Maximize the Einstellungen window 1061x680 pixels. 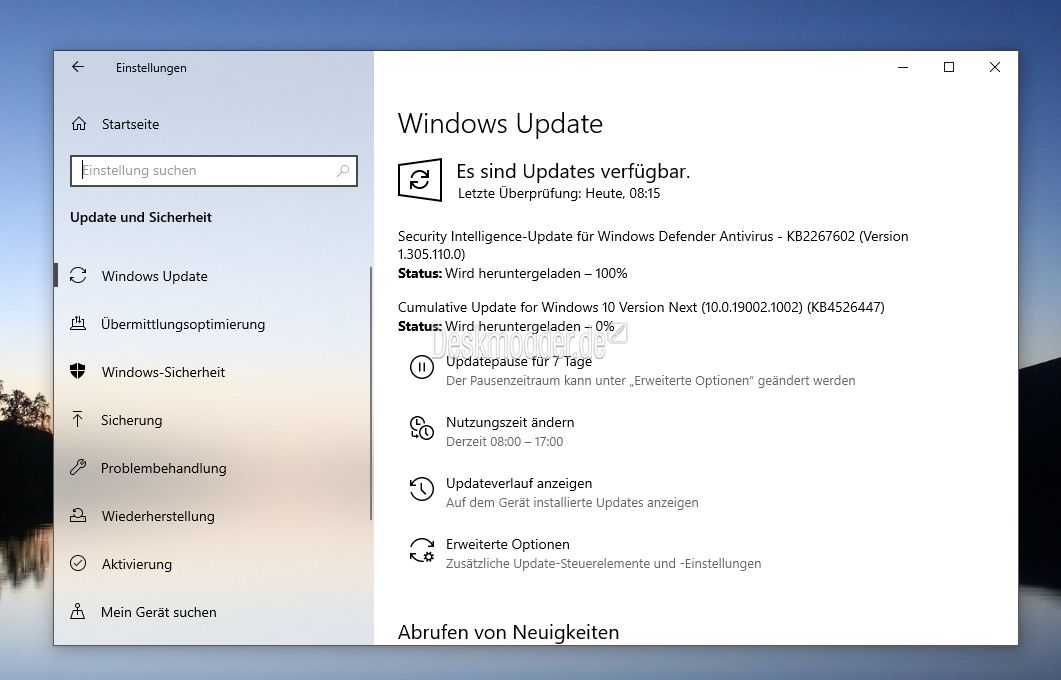pyautogui.click(x=949, y=67)
